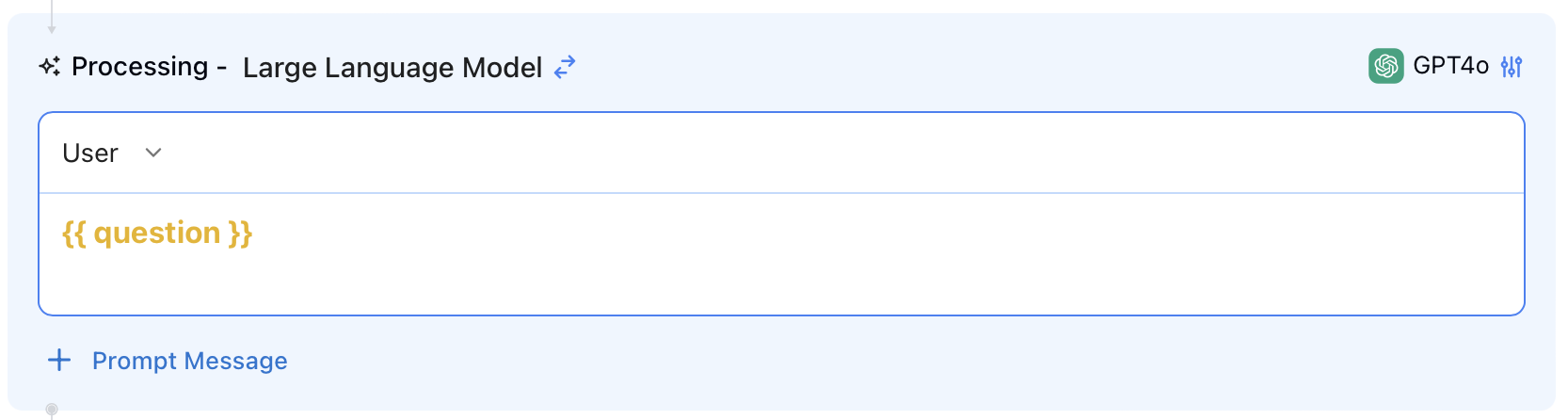Select the {{ question }} variable

(x=157, y=233)
